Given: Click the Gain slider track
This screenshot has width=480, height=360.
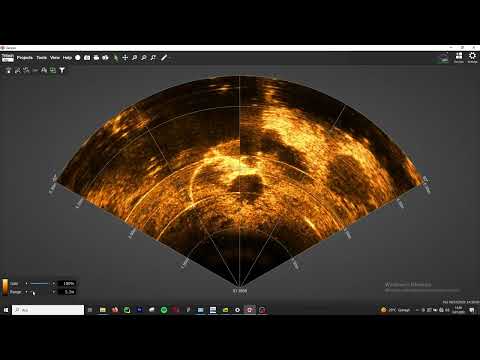Looking at the screenshot, I should tap(40, 284).
